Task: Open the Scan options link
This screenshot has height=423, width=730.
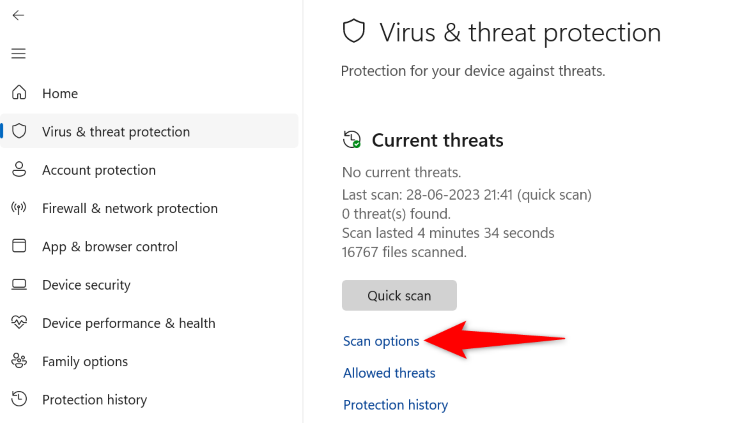Action: pyautogui.click(x=381, y=341)
